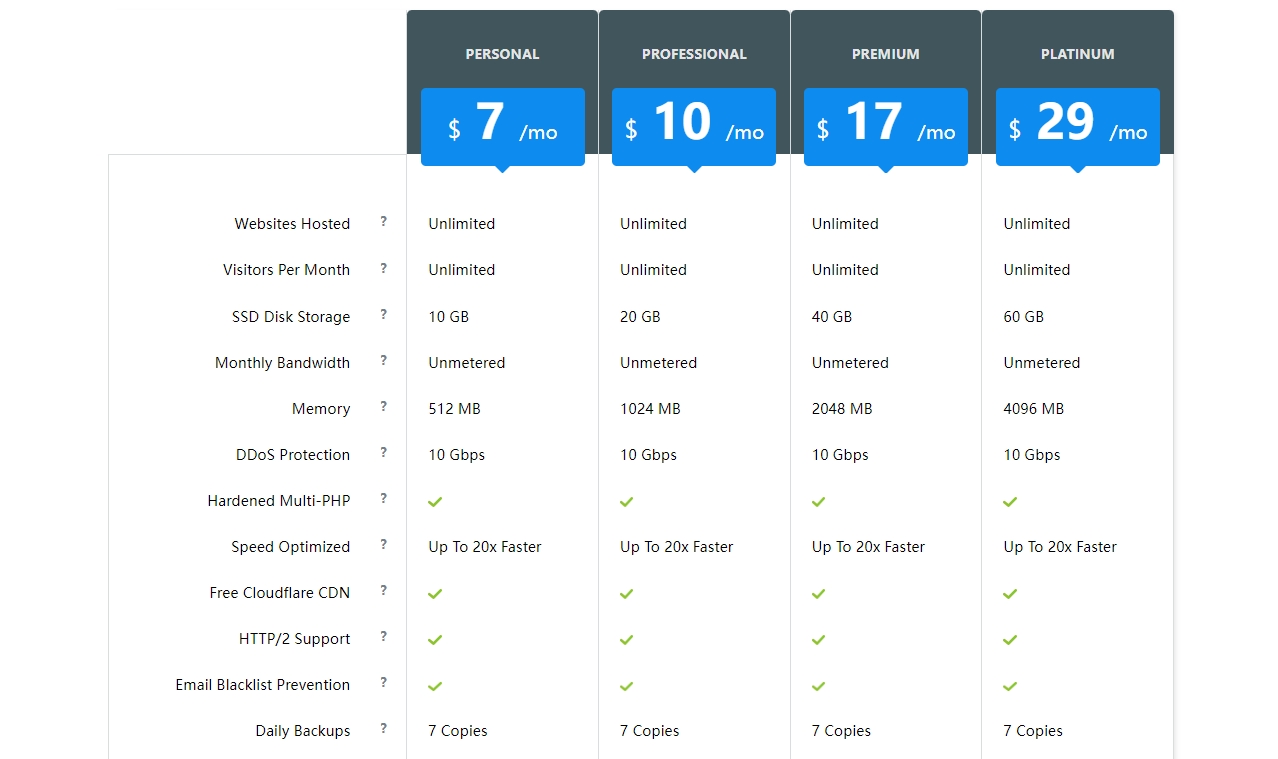Image resolution: width=1278 pixels, height=759 pixels.
Task: Click the Email Blacklist Prevention help icon
Action: pos(383,683)
